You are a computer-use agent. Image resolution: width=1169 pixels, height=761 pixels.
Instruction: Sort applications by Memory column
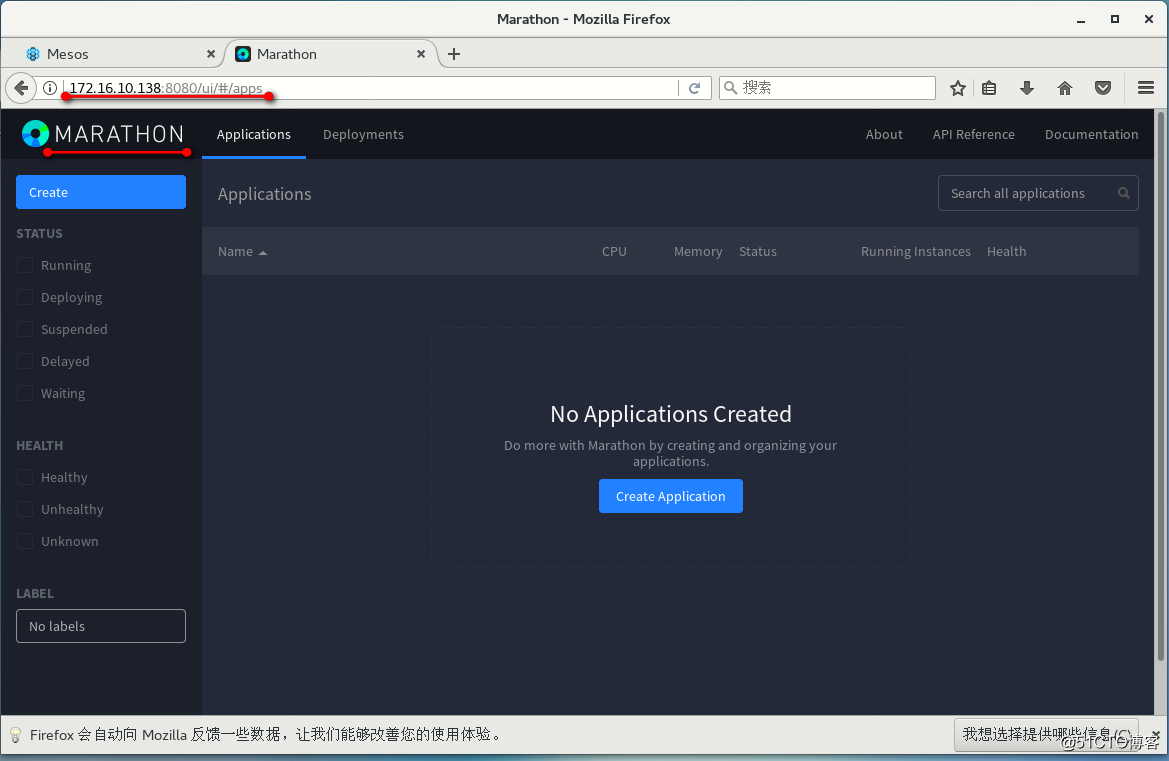(x=698, y=251)
